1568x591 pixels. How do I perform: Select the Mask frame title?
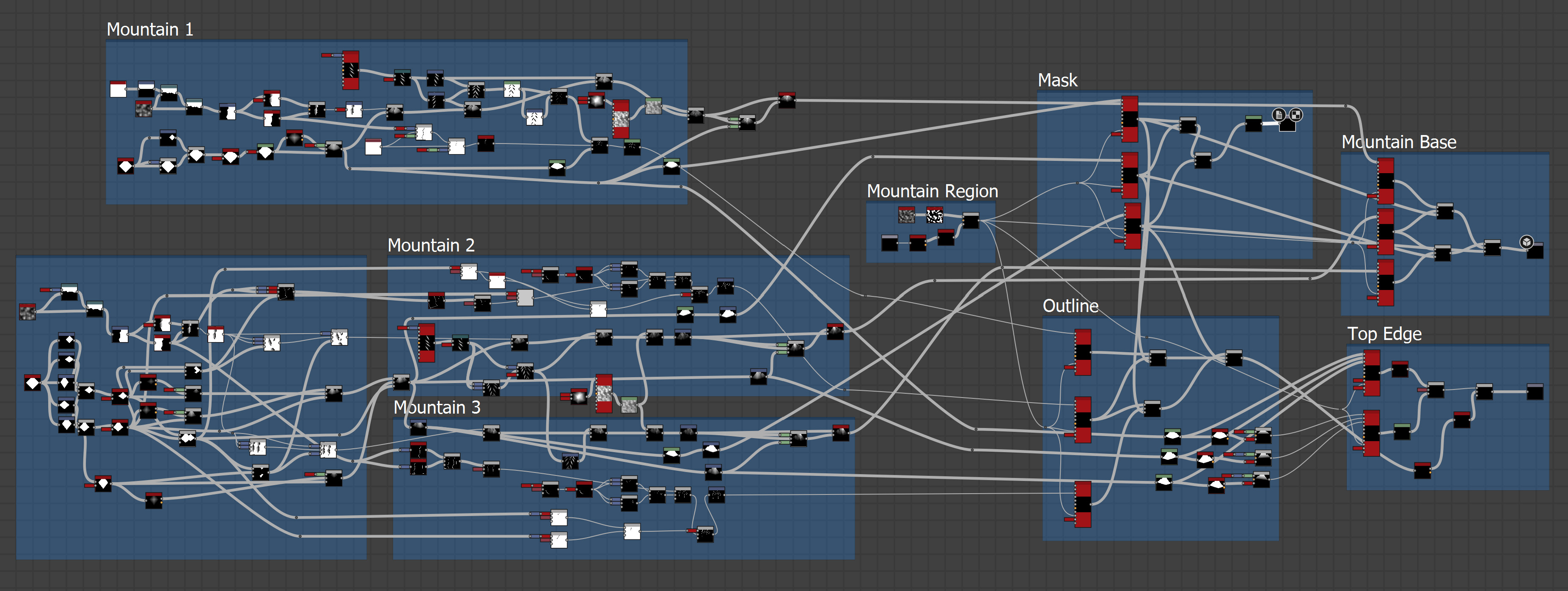click(x=1057, y=80)
